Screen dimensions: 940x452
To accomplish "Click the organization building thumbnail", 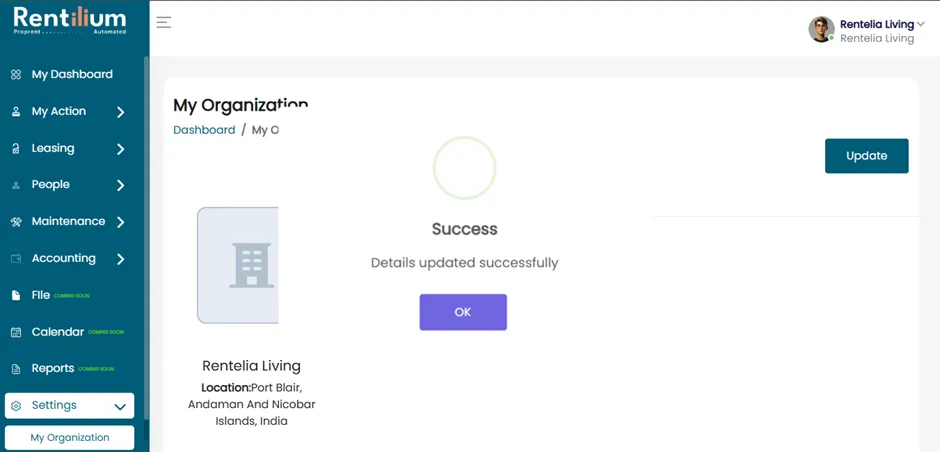I will click(238, 265).
